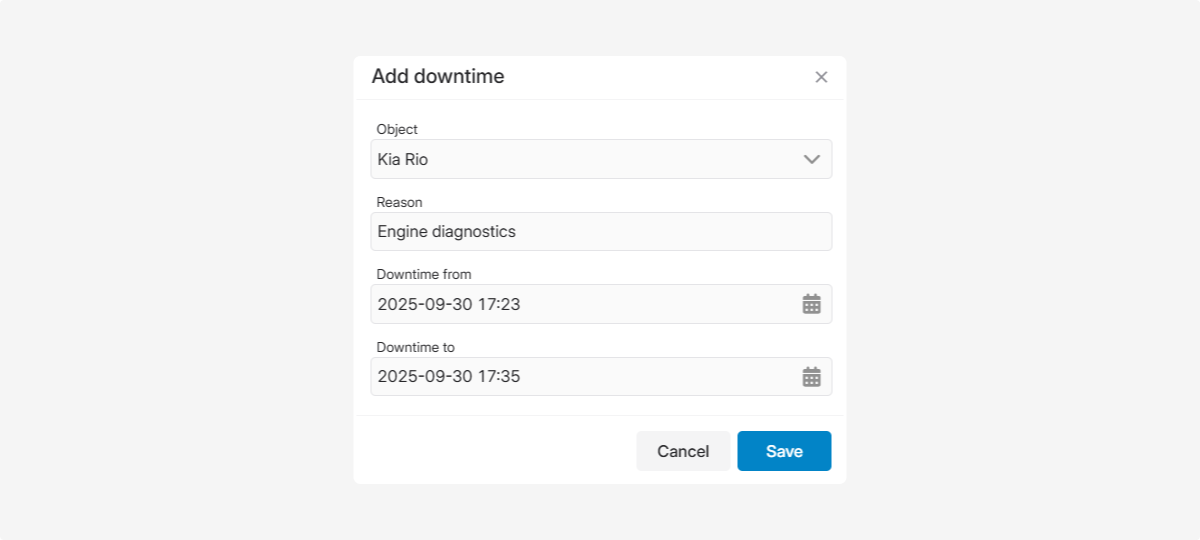Screen dimensions: 1200x540
Task: Click the Engine diagnostics text in Reason
Action: pos(446,232)
